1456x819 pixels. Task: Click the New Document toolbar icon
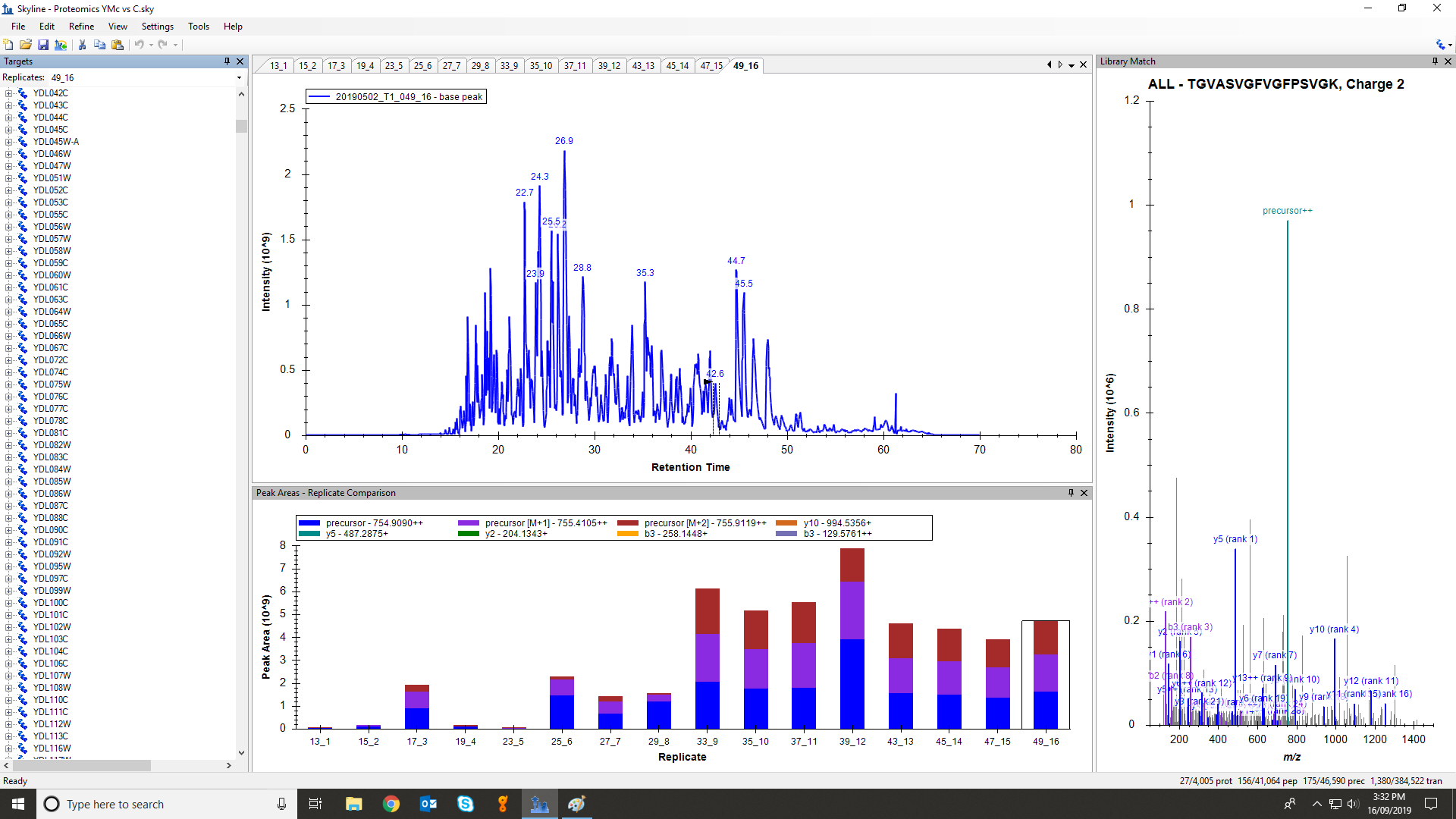[x=8, y=45]
